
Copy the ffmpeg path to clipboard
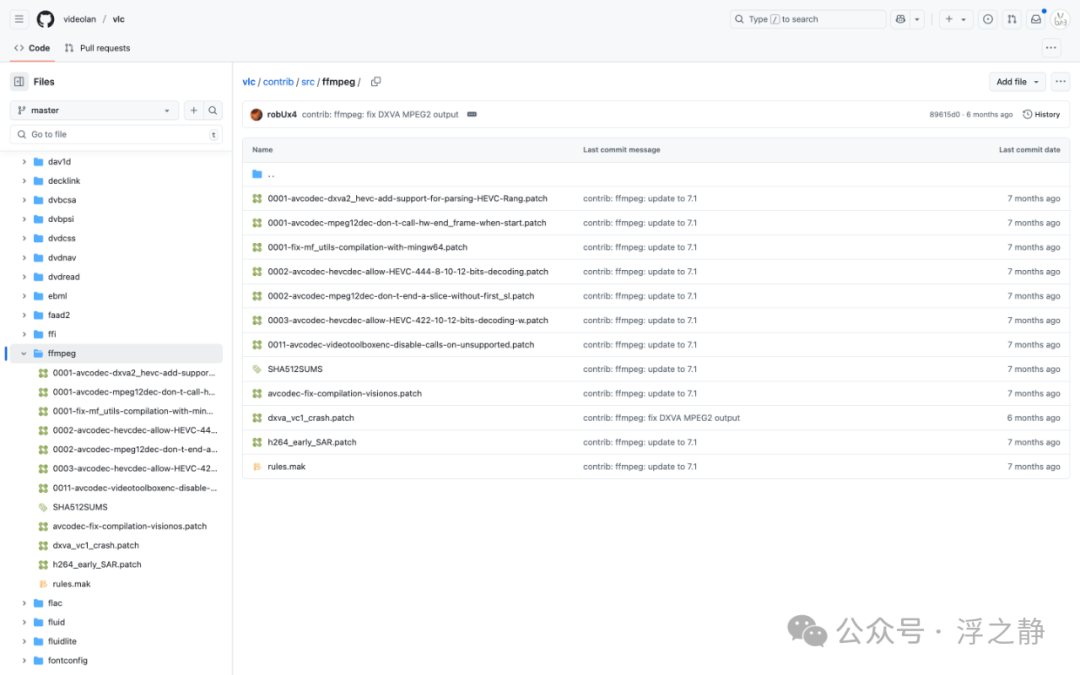click(375, 81)
